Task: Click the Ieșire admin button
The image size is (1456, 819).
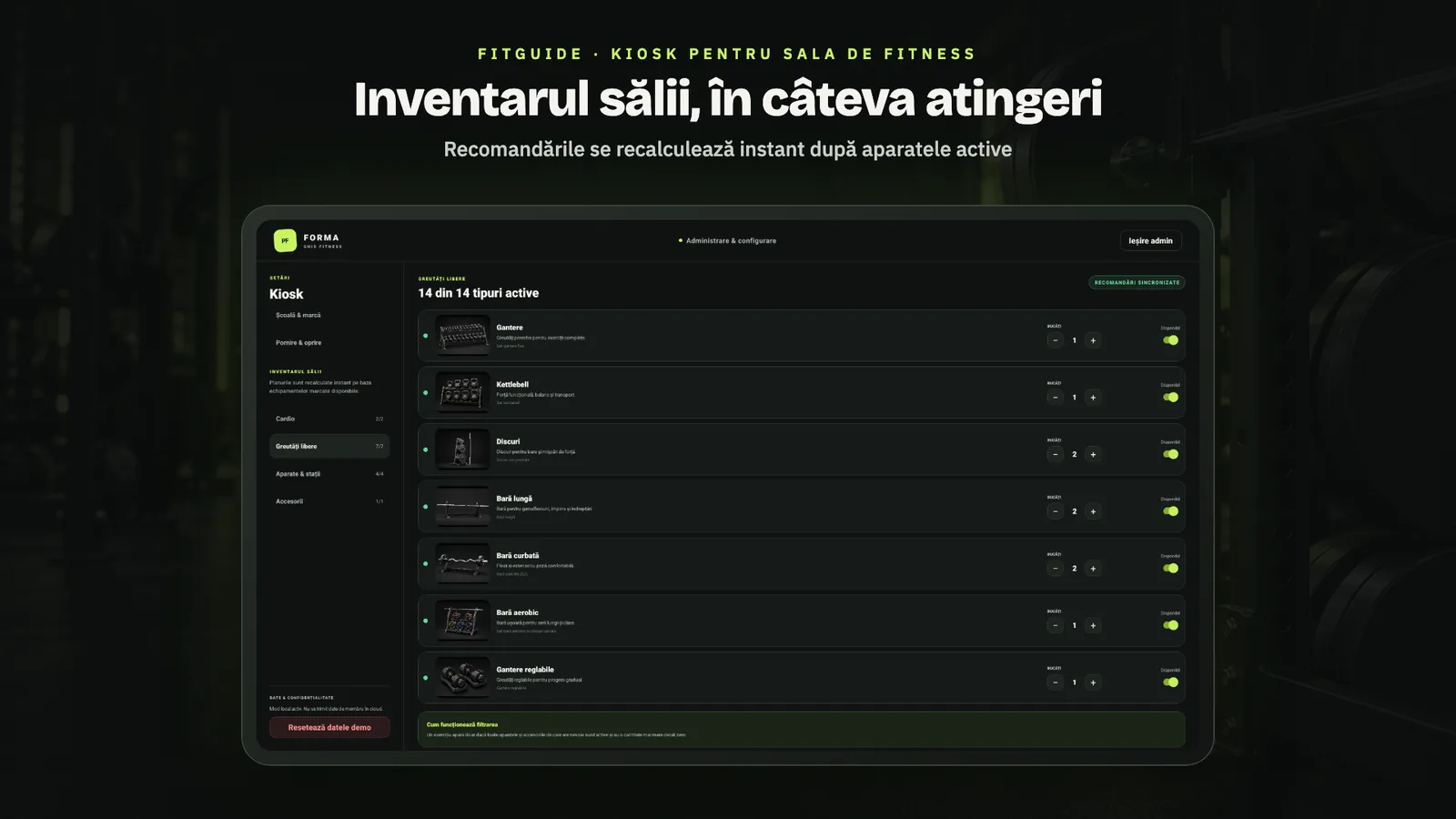Action: 1150,241
